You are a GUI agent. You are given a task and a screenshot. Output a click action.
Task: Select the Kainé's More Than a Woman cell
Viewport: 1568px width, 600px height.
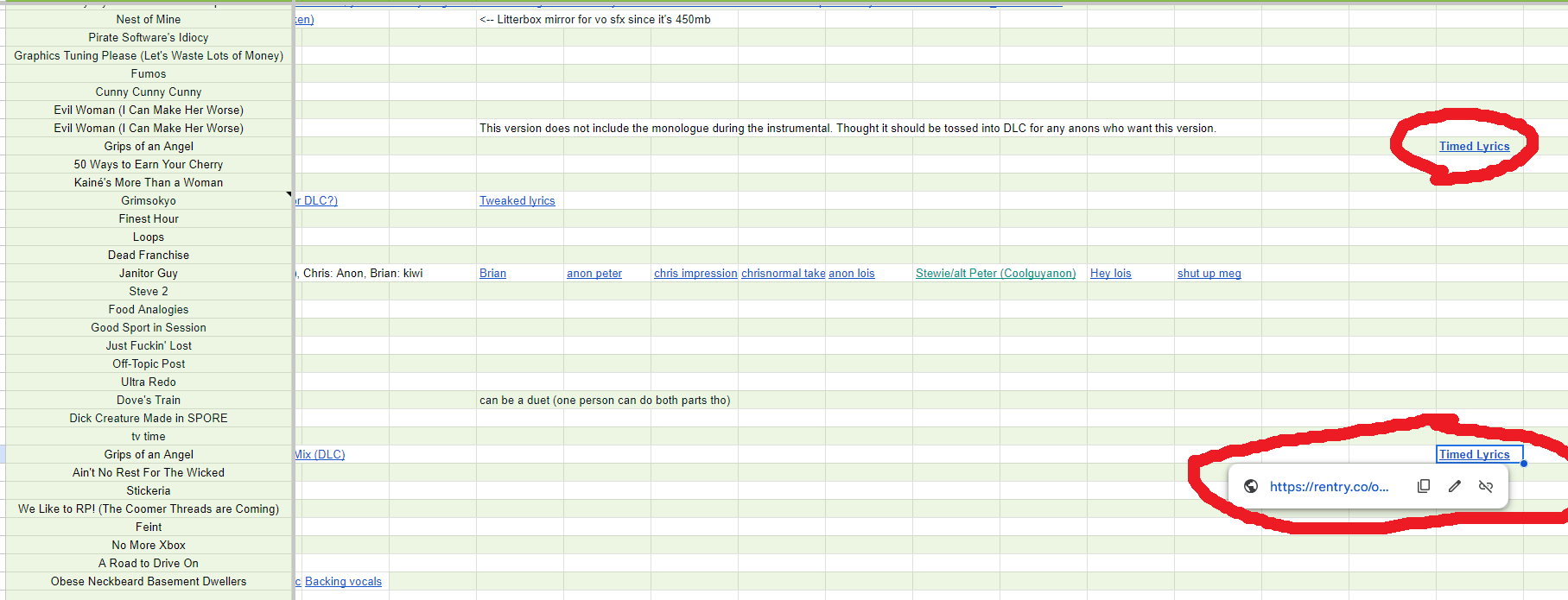pyautogui.click(x=149, y=182)
